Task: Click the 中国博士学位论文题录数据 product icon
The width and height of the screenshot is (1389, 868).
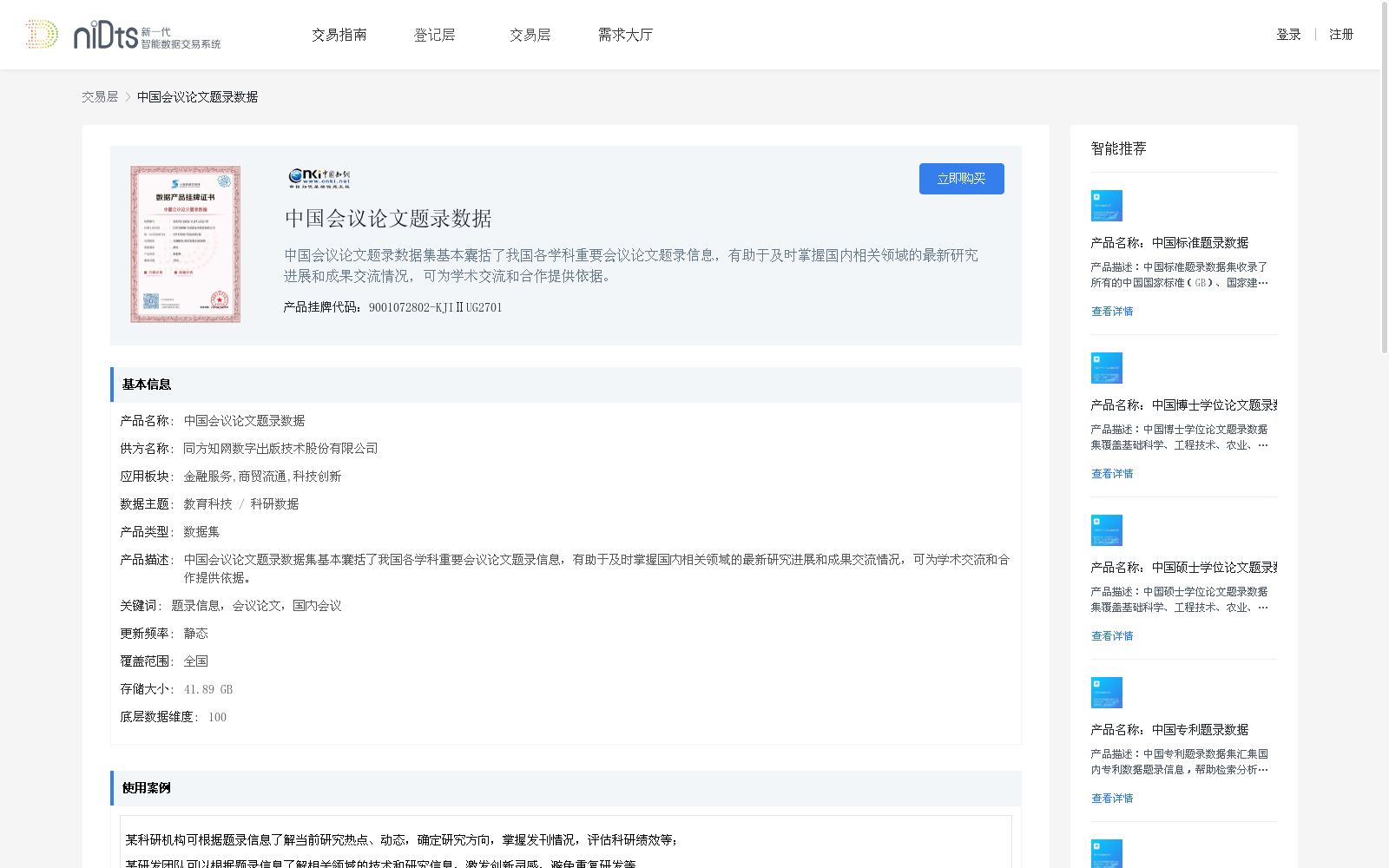Action: [x=1107, y=368]
